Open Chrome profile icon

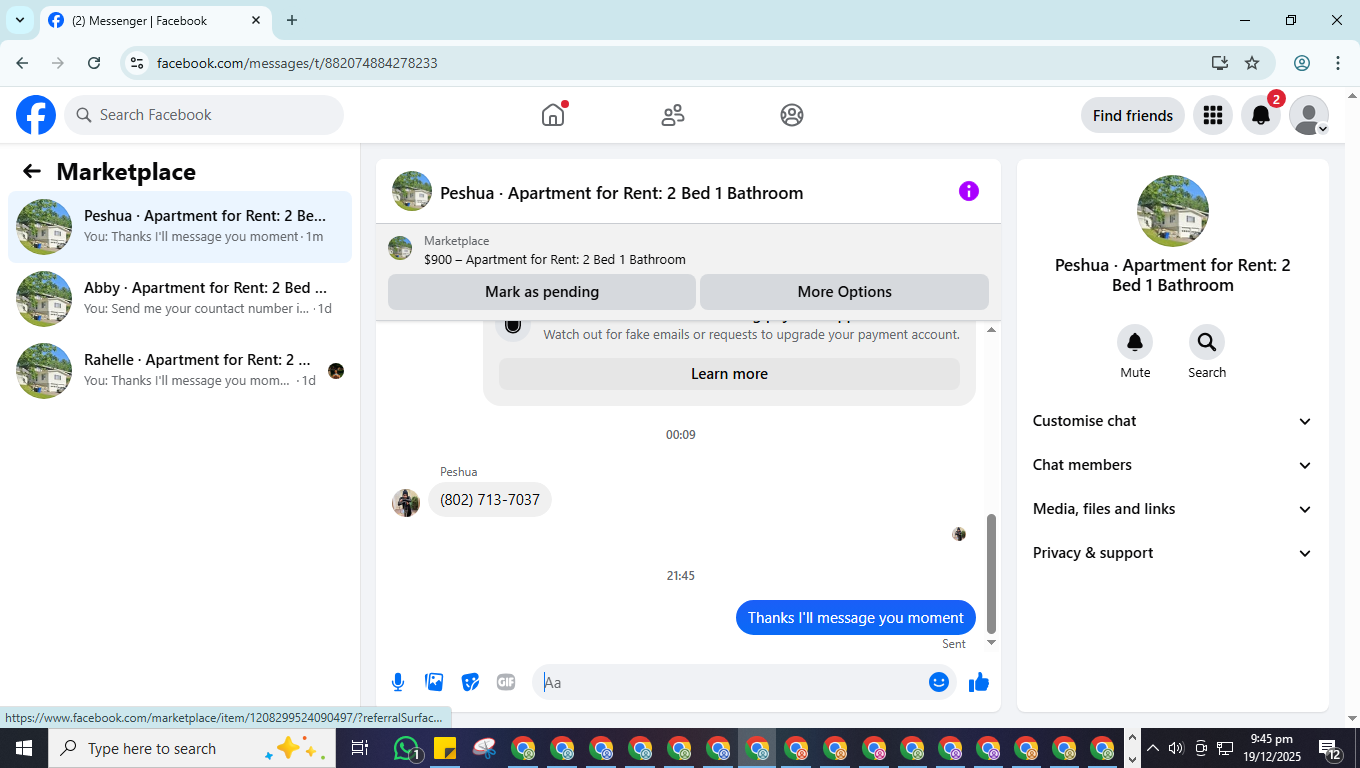pyautogui.click(x=1302, y=63)
